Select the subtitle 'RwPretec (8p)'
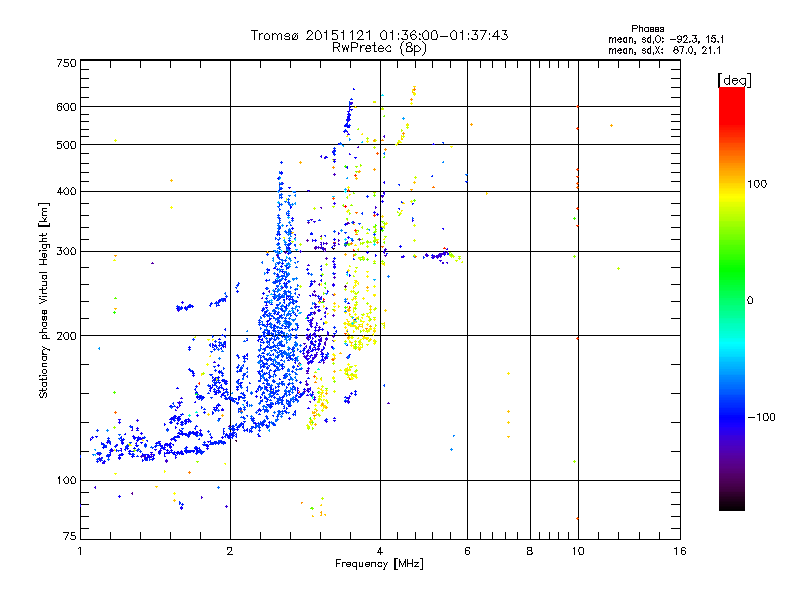The width and height of the screenshot is (800, 600). pyautogui.click(x=379, y=48)
